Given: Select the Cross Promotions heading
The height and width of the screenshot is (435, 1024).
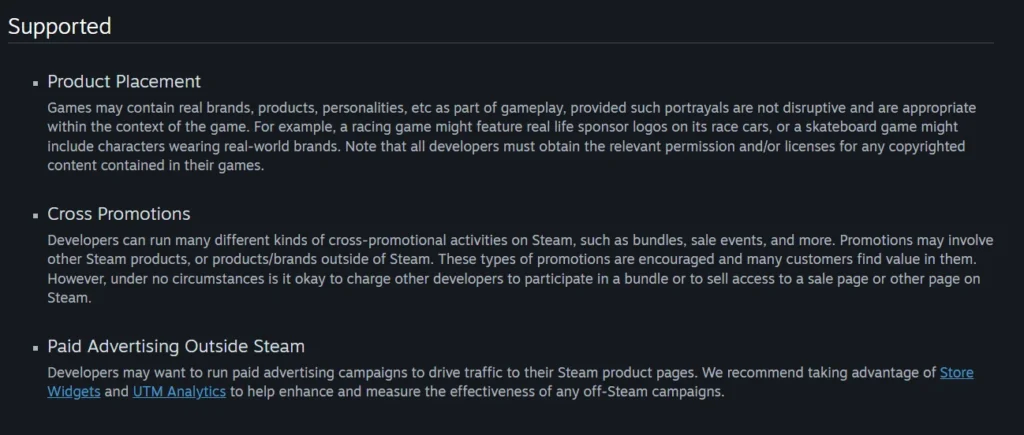Looking at the screenshot, I should [x=118, y=214].
